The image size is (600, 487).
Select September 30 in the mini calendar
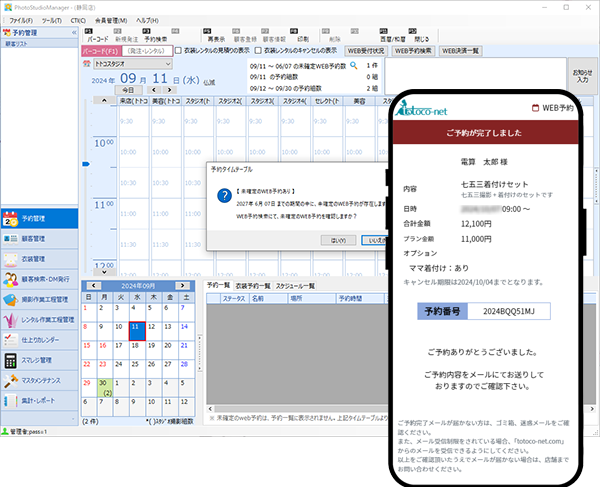(103, 383)
